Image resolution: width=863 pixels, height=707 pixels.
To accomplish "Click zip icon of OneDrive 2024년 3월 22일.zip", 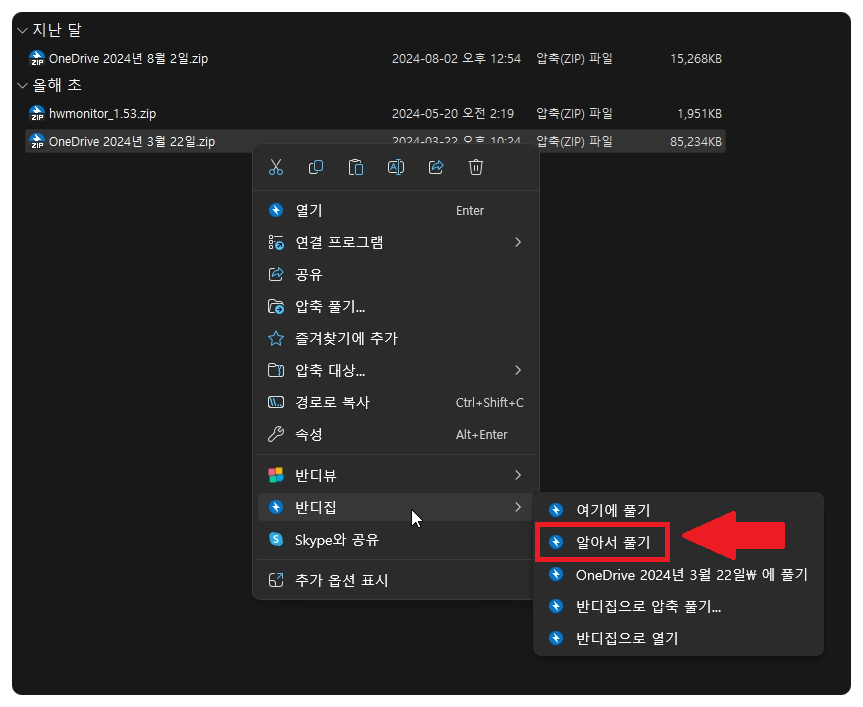I will click(37, 141).
